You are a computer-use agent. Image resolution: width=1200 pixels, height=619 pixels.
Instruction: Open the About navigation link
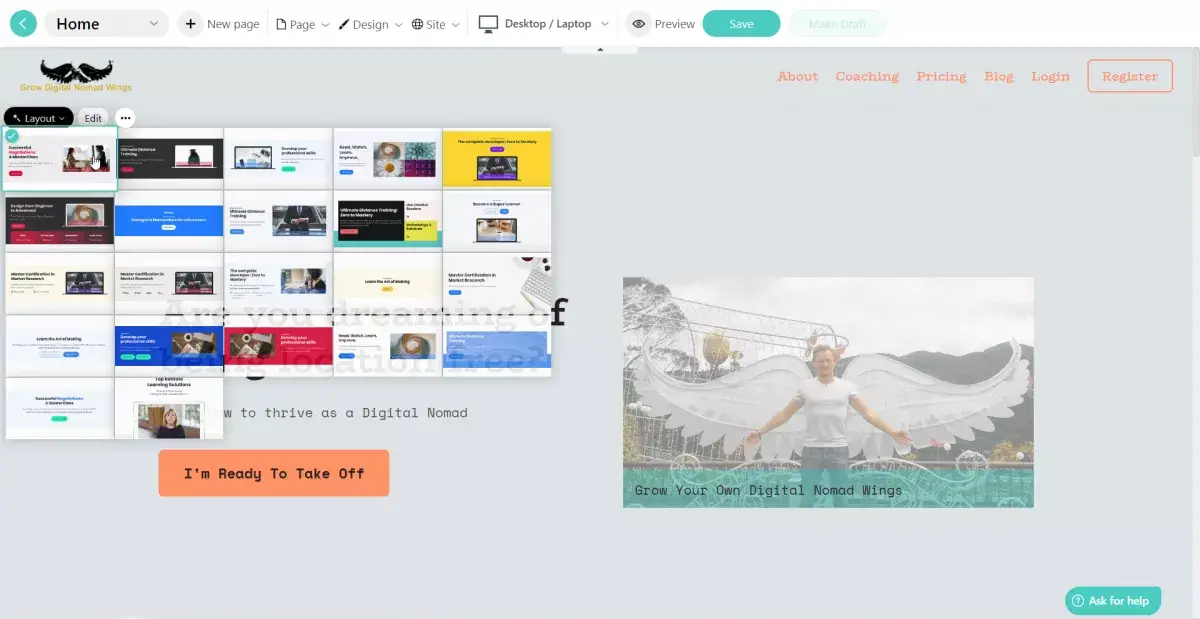pos(798,76)
